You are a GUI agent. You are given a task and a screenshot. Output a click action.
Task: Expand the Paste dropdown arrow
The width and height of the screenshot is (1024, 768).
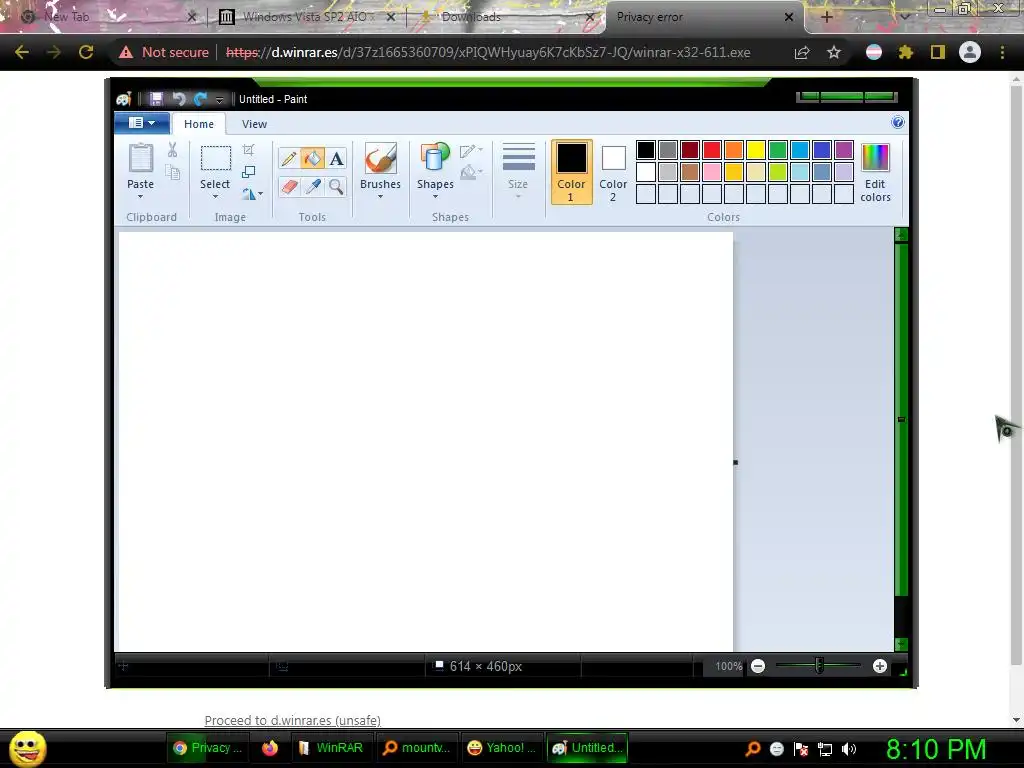[140, 197]
